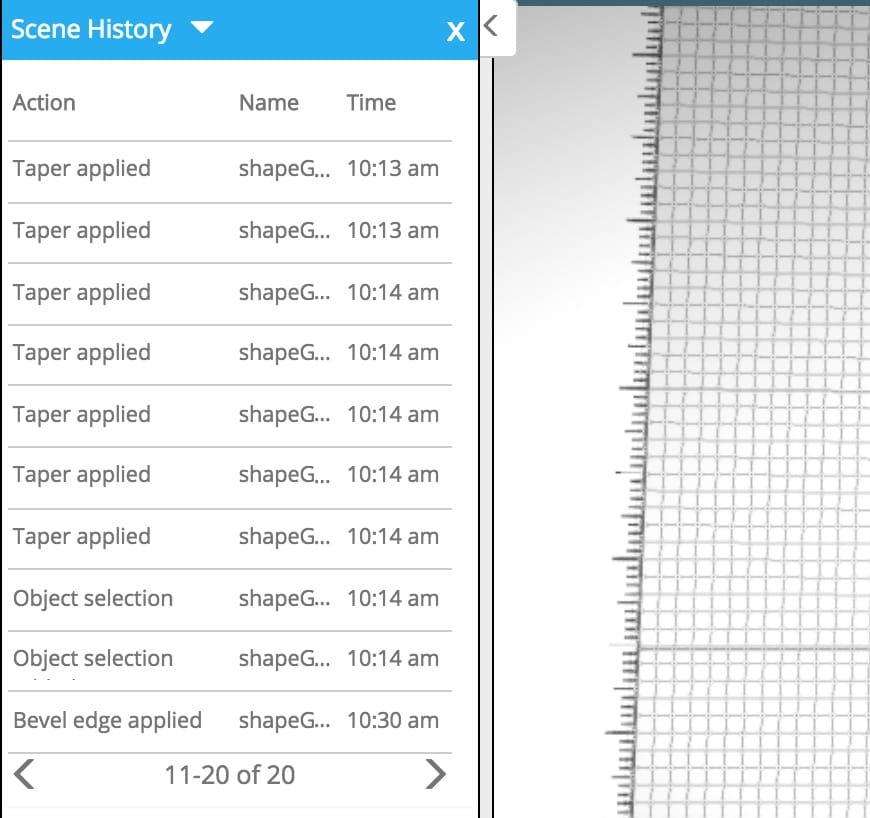Close the Scene History panel

pyautogui.click(x=456, y=31)
